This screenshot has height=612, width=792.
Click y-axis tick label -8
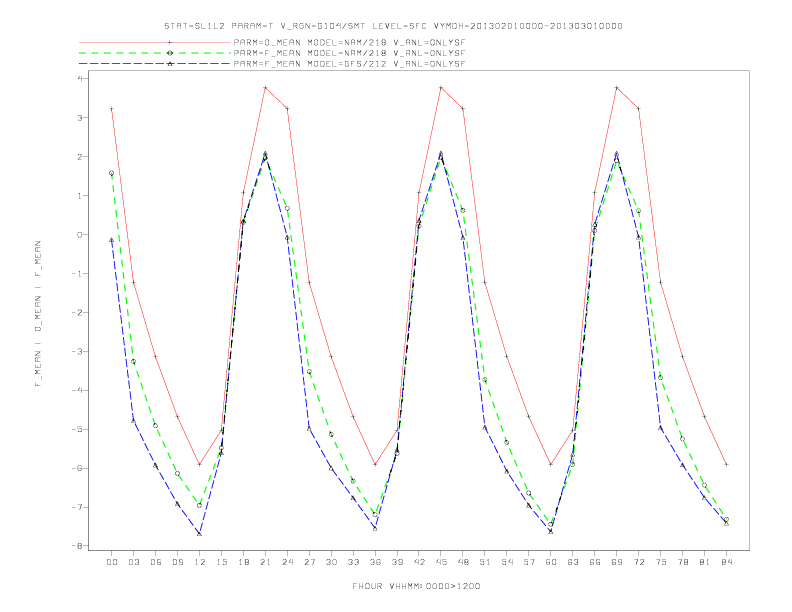[77, 546]
